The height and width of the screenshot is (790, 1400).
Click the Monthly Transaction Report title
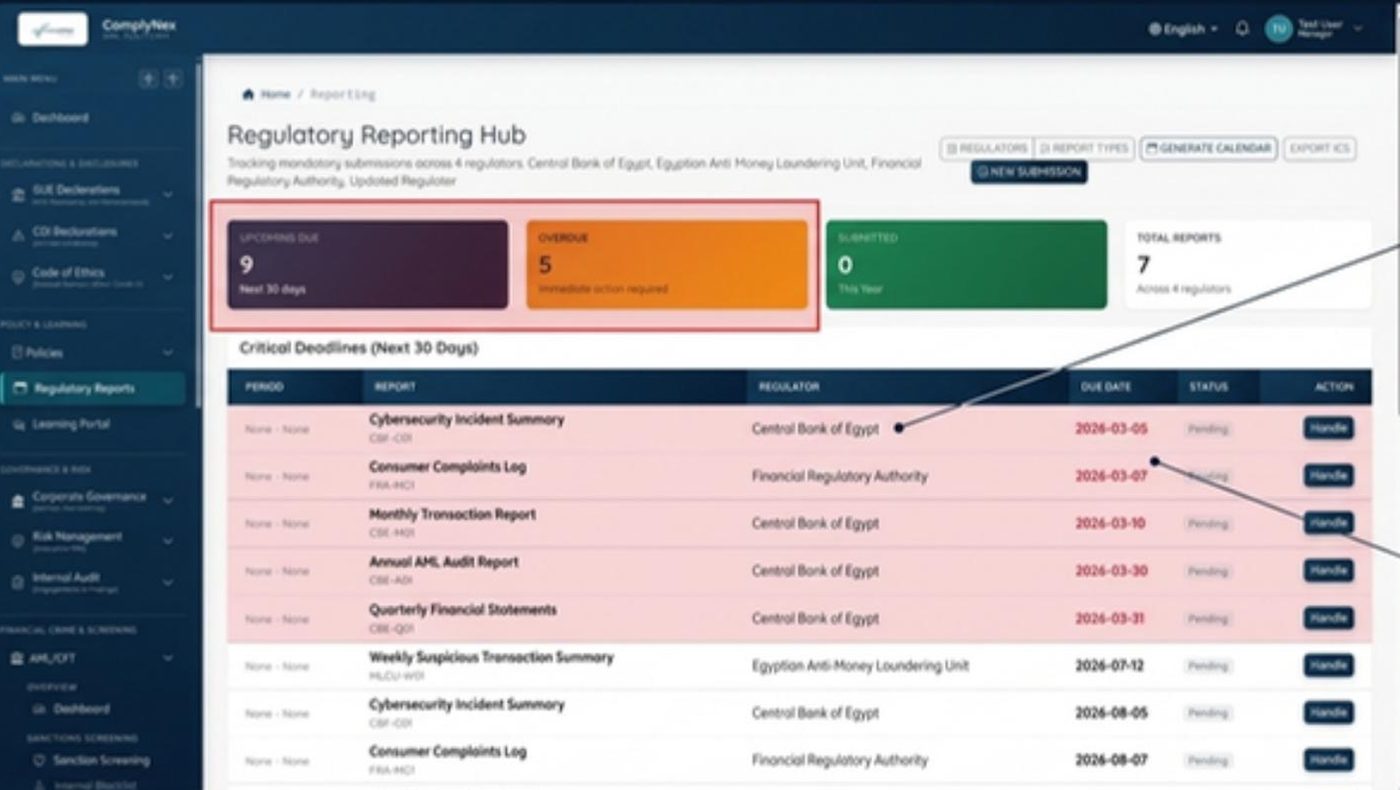point(452,514)
